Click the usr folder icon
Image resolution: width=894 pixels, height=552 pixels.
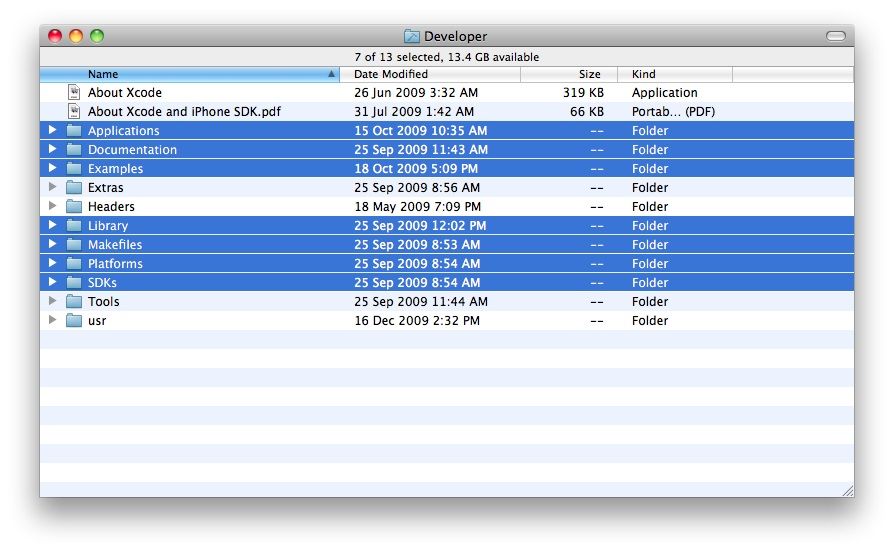(74, 320)
